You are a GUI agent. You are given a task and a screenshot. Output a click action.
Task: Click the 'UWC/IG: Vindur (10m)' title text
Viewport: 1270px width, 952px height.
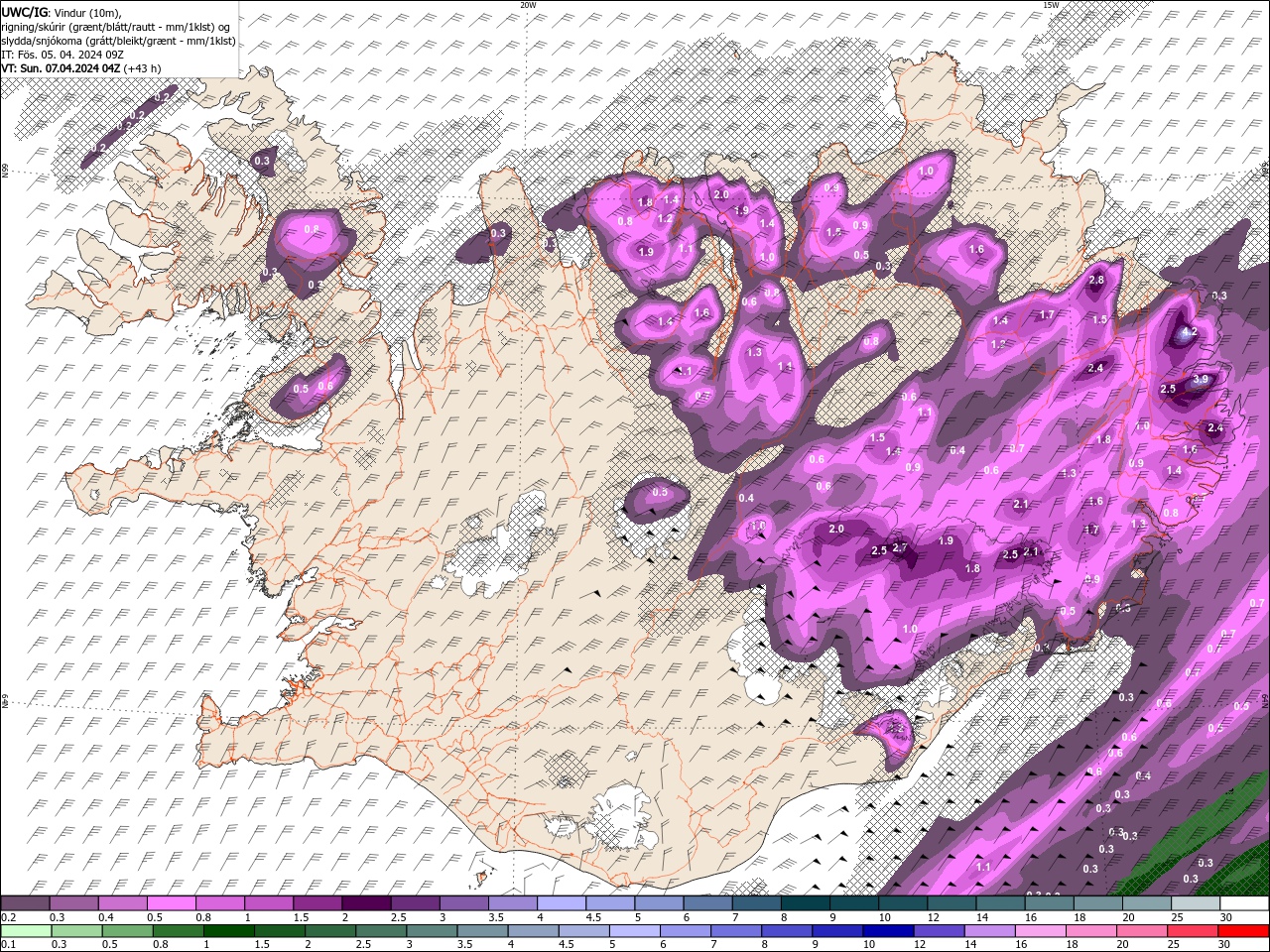click(63, 12)
